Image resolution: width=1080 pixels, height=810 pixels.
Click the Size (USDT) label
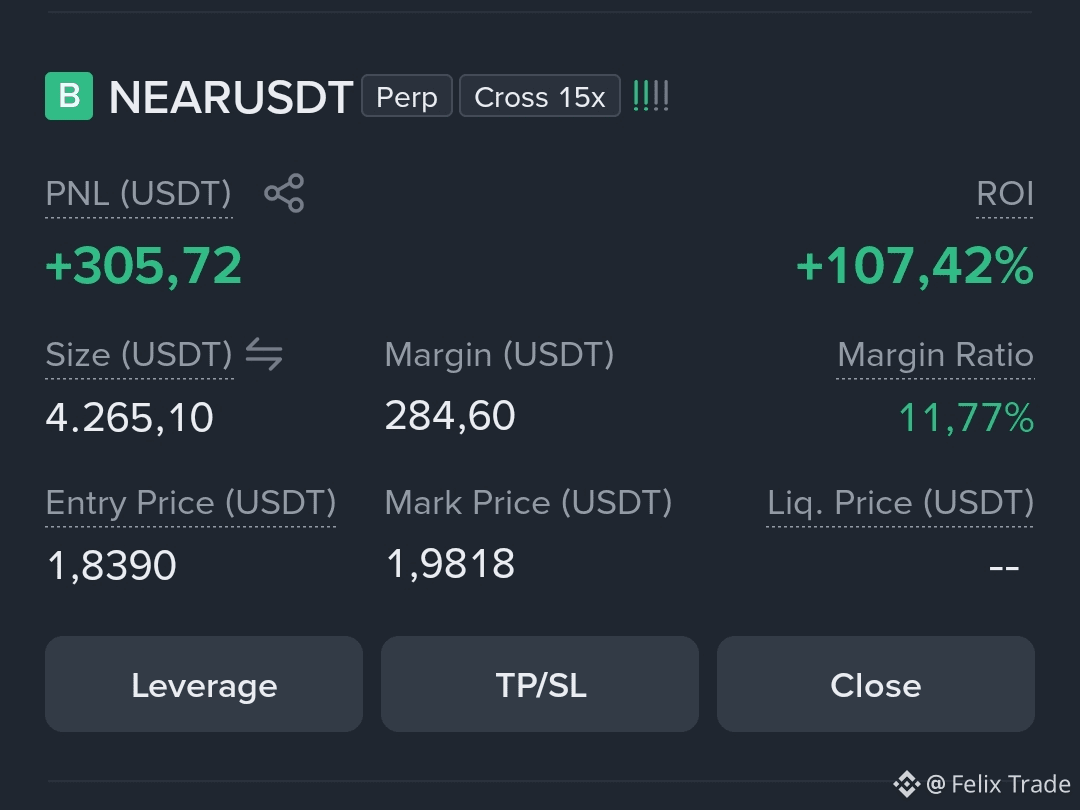(139, 355)
